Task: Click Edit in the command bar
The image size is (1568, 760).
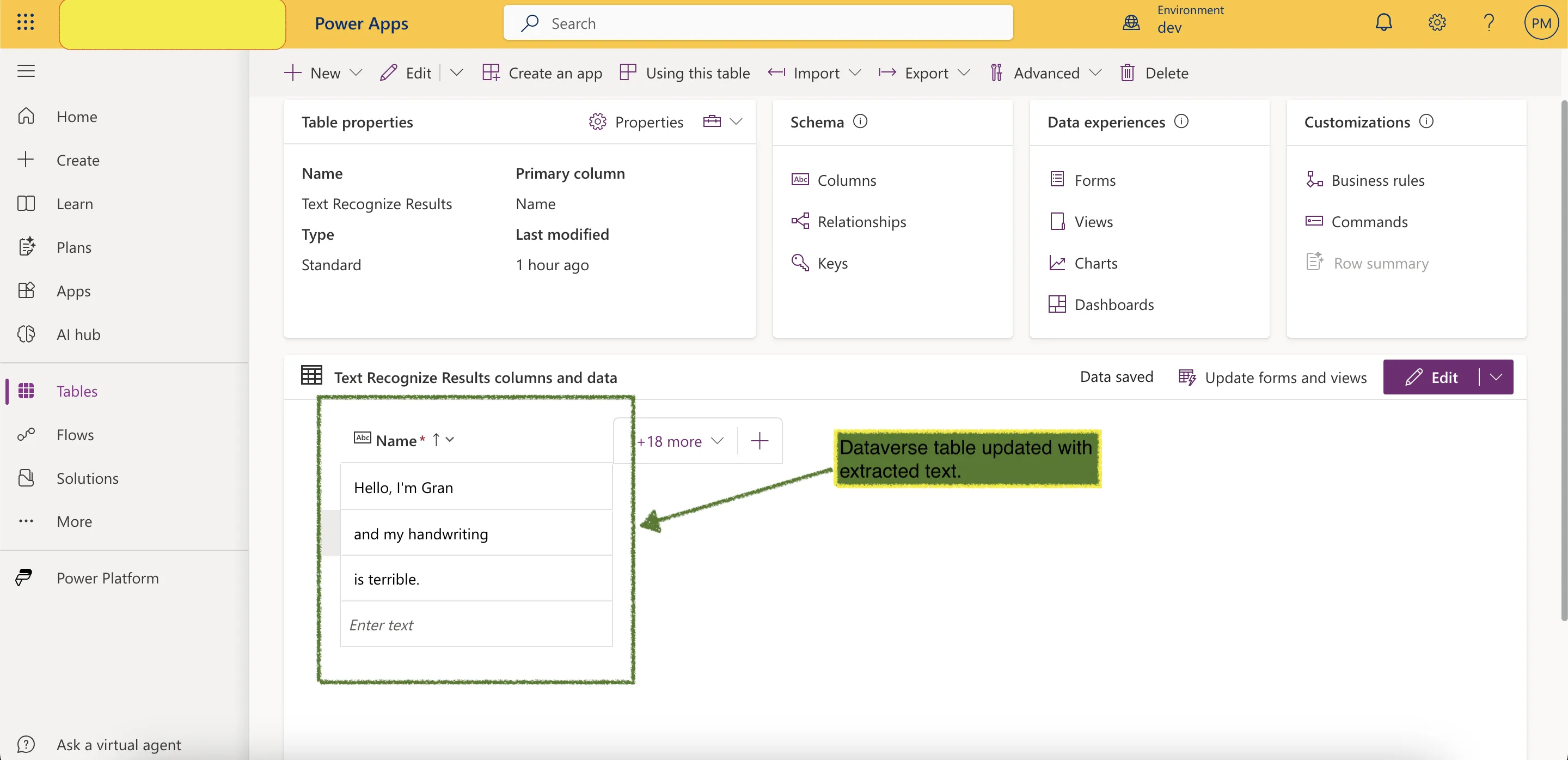Action: pyautogui.click(x=406, y=72)
